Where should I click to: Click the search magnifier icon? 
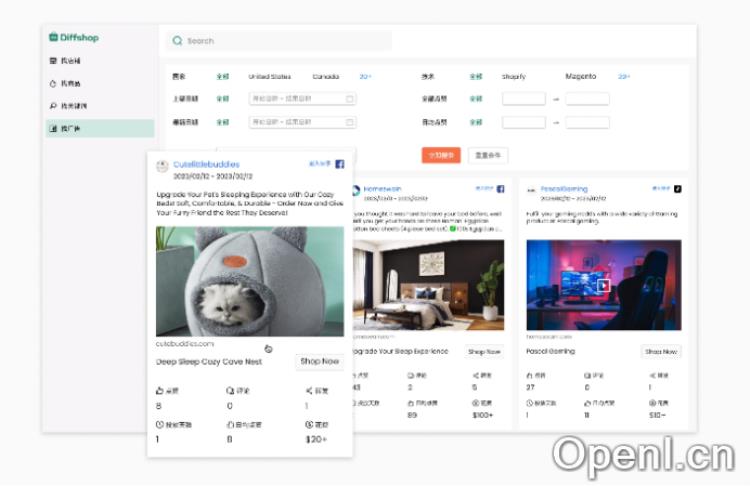pos(177,41)
